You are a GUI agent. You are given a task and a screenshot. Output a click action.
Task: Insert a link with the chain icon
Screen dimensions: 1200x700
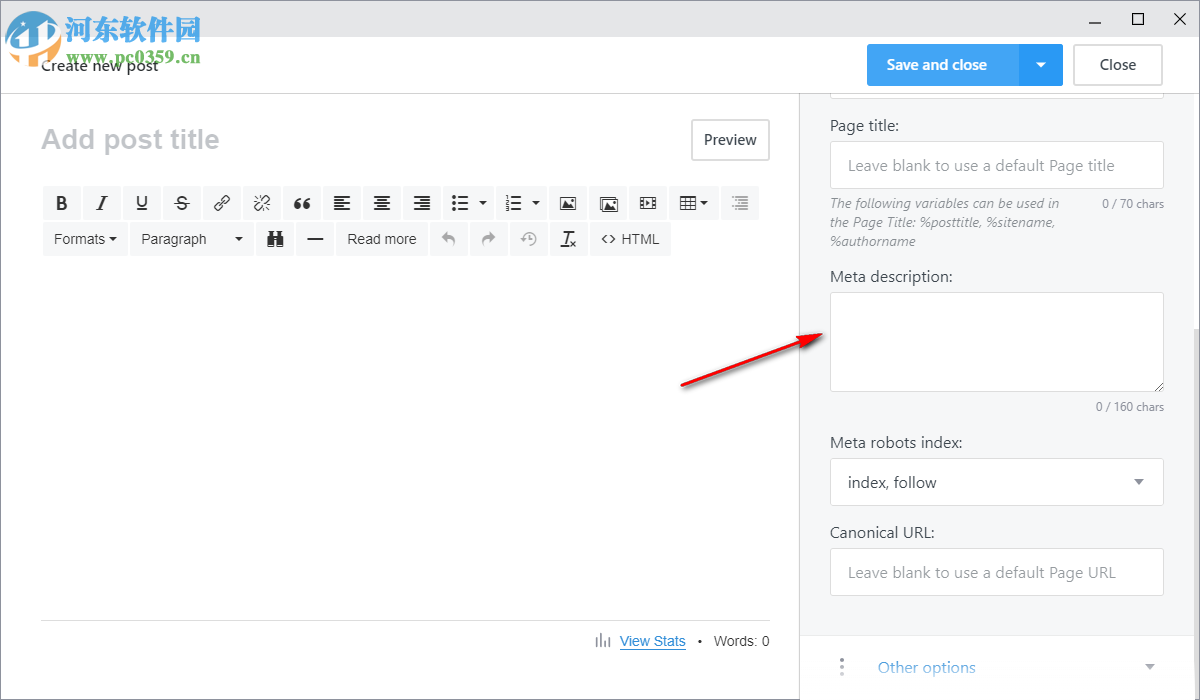coord(222,203)
